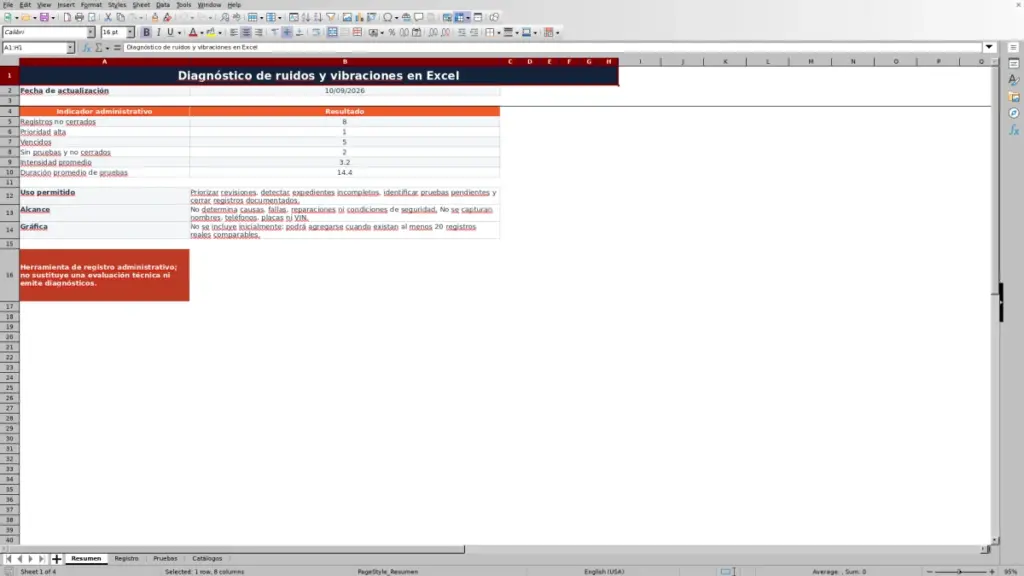Toggle Align Top vertical alignment
The height and width of the screenshot is (576, 1024).
pos(275,33)
